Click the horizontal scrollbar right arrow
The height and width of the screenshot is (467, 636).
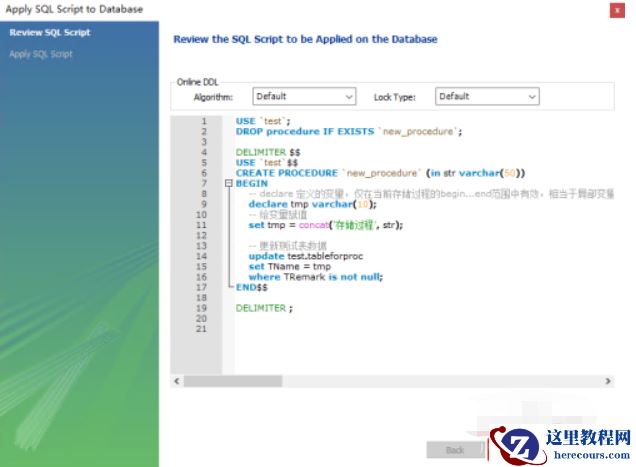pyautogui.click(x=608, y=381)
